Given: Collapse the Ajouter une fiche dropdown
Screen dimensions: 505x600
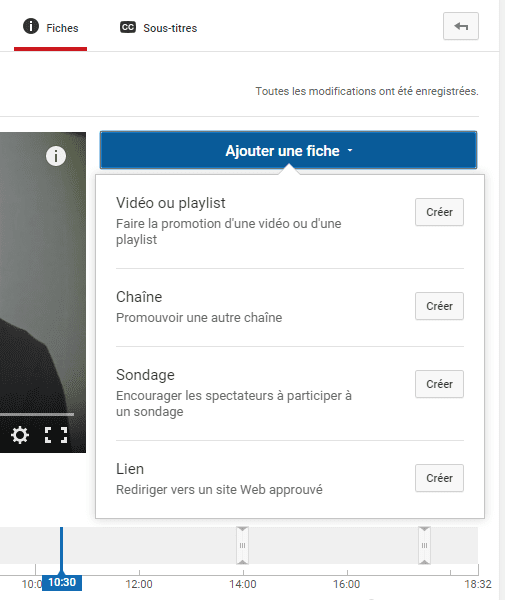Looking at the screenshot, I should click(288, 150).
